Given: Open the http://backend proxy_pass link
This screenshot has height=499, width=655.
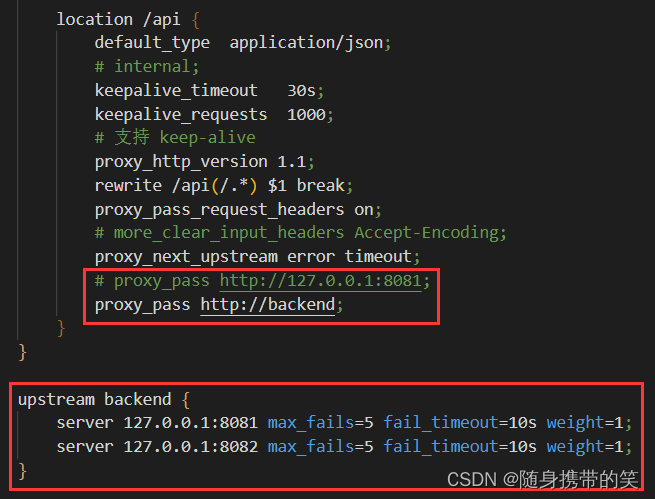Looking at the screenshot, I should (x=268, y=304).
